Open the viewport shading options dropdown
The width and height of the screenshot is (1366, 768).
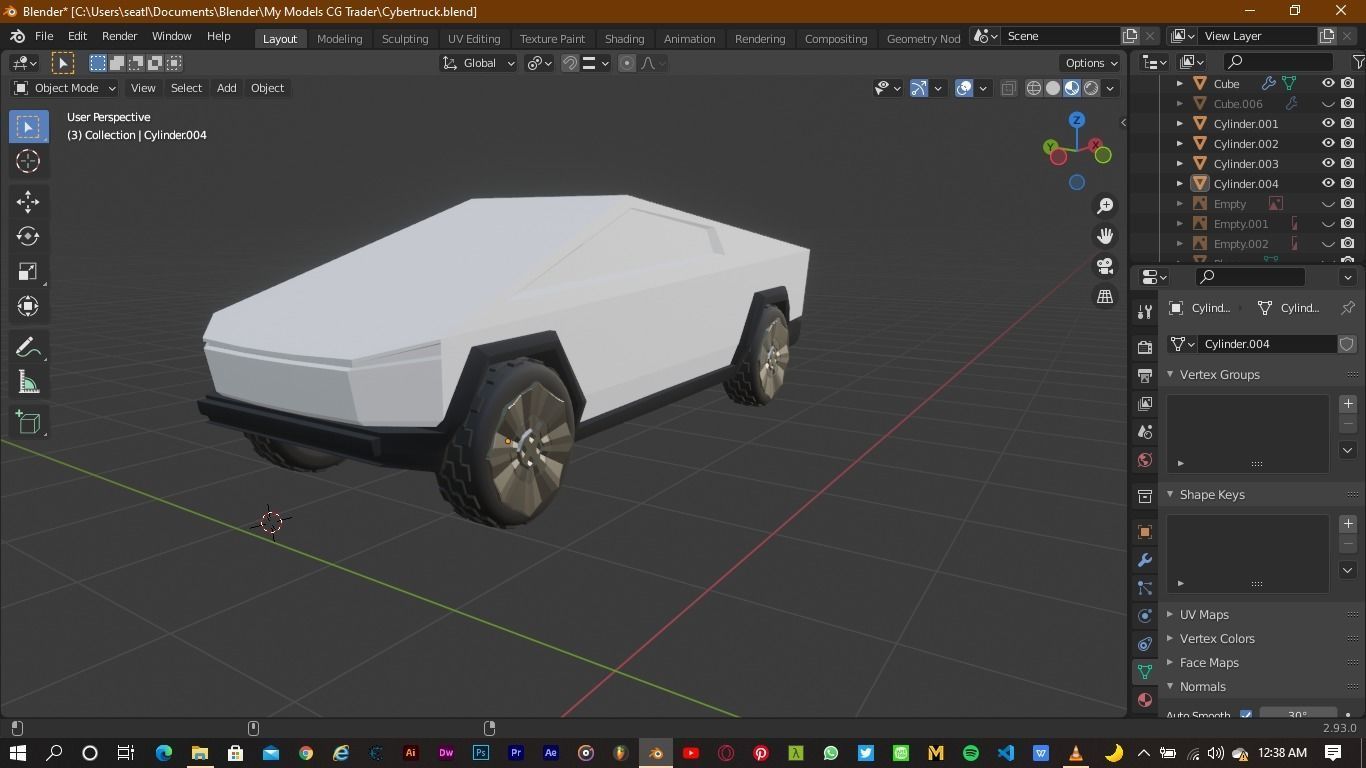tap(1110, 88)
